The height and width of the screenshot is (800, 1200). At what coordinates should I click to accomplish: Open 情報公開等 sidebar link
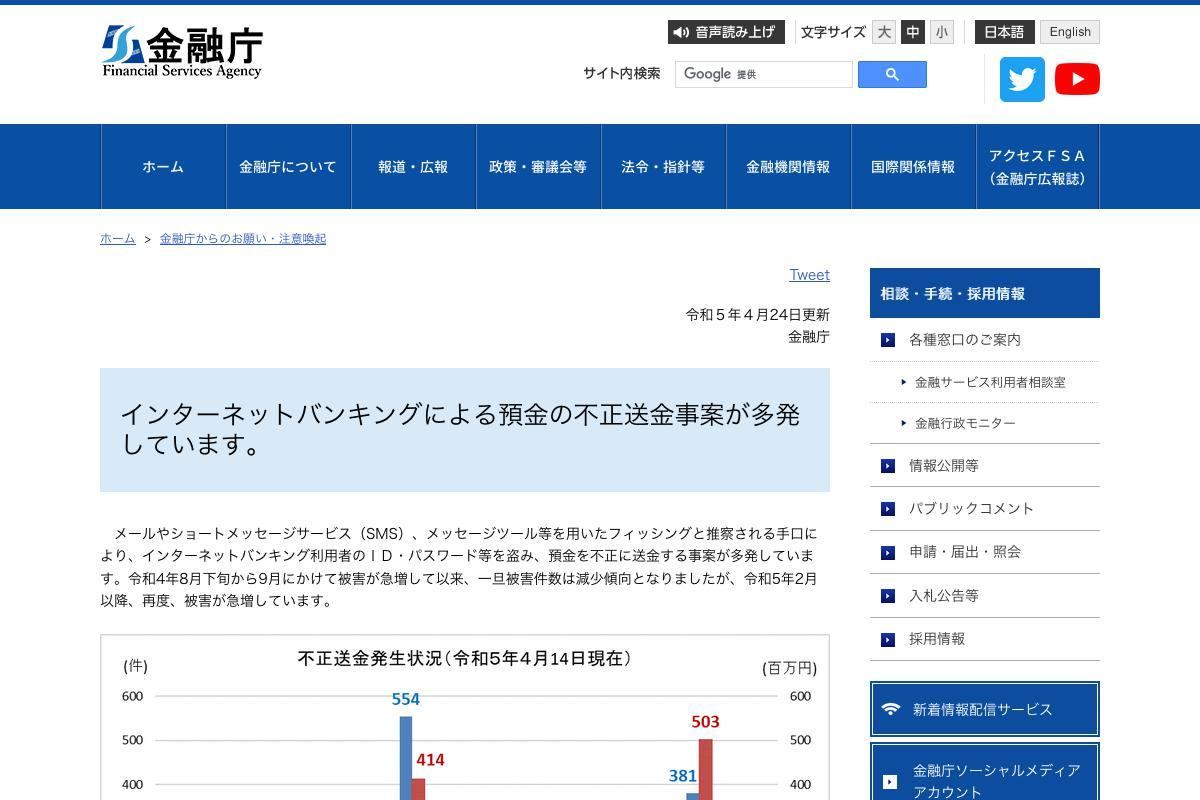944,466
